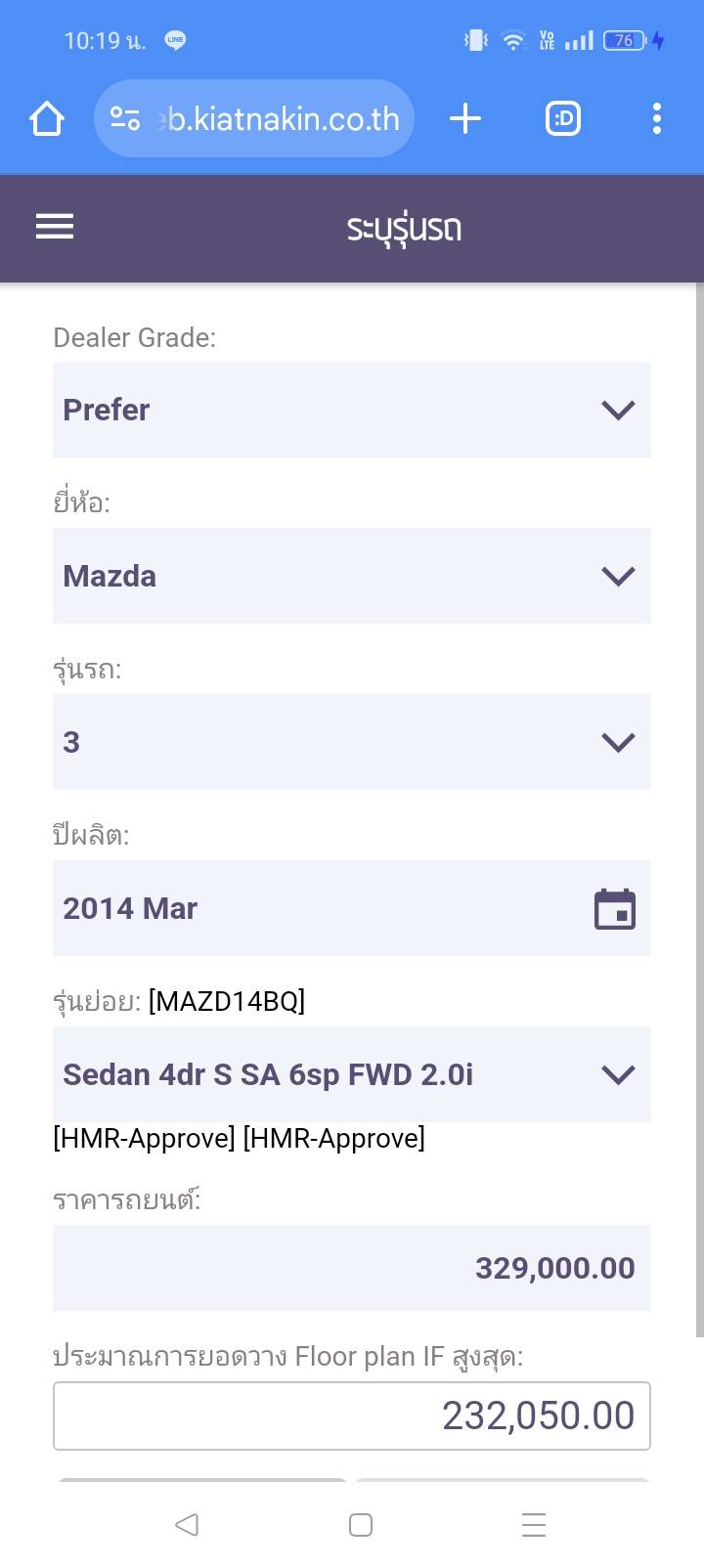Open the tab switcher icon

562,119
